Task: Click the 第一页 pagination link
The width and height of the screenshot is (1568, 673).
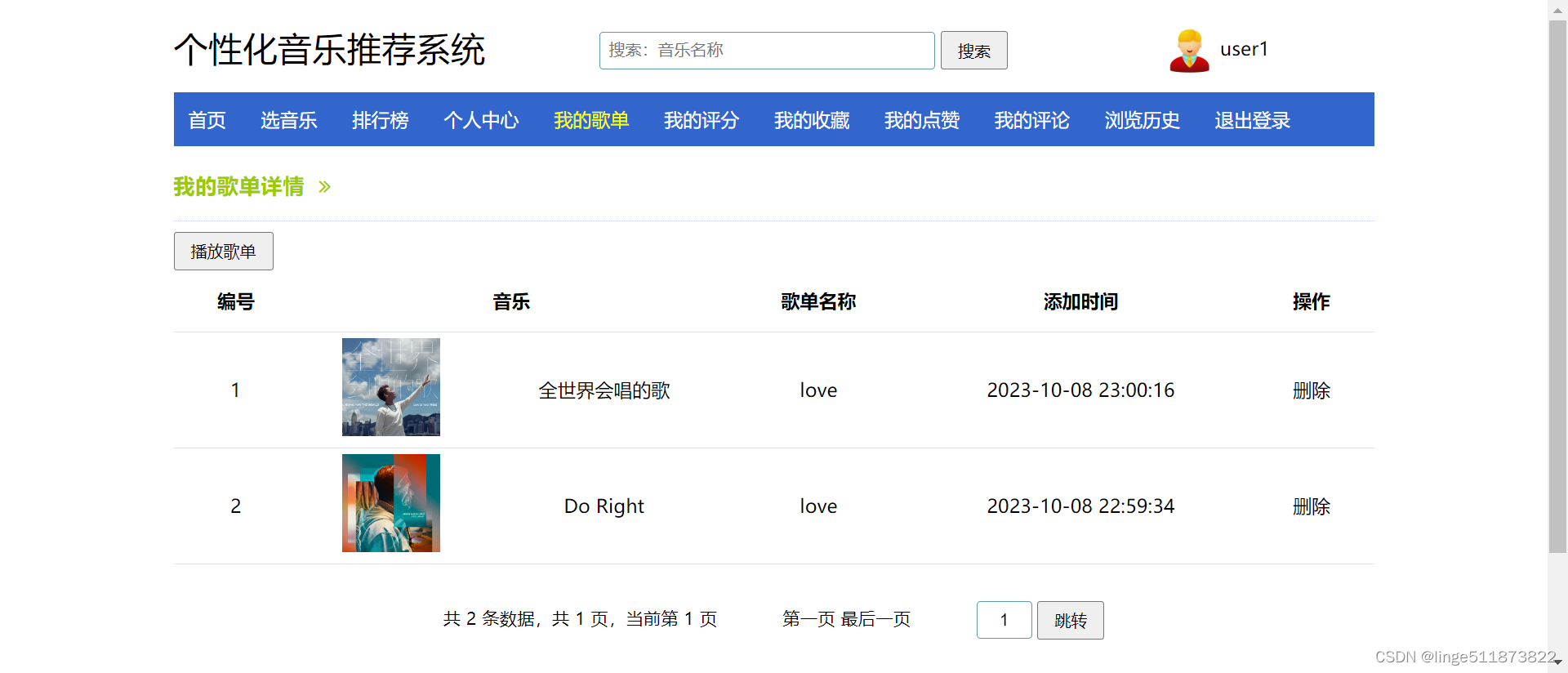Action: coord(808,619)
